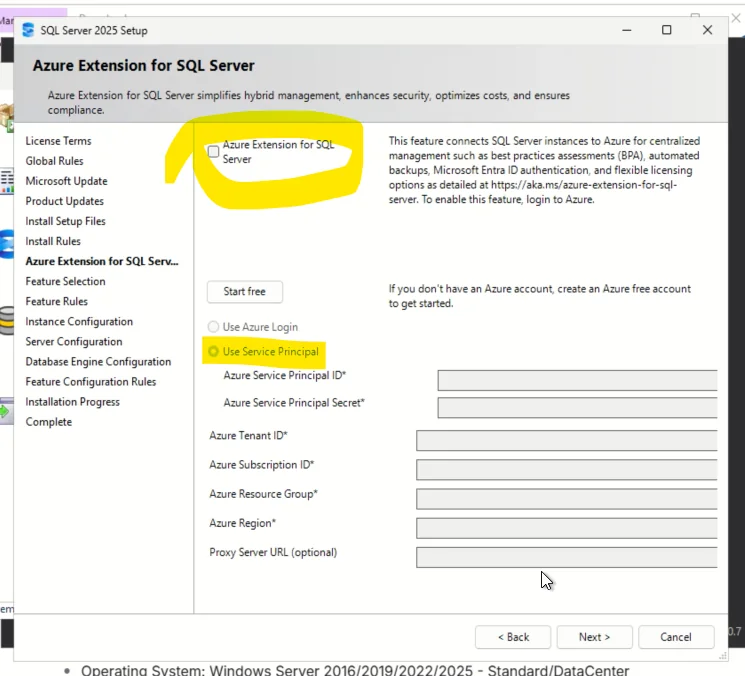Screen dimensions: 745x676
Task: Click the Azure Region input field
Action: click(x=566, y=528)
